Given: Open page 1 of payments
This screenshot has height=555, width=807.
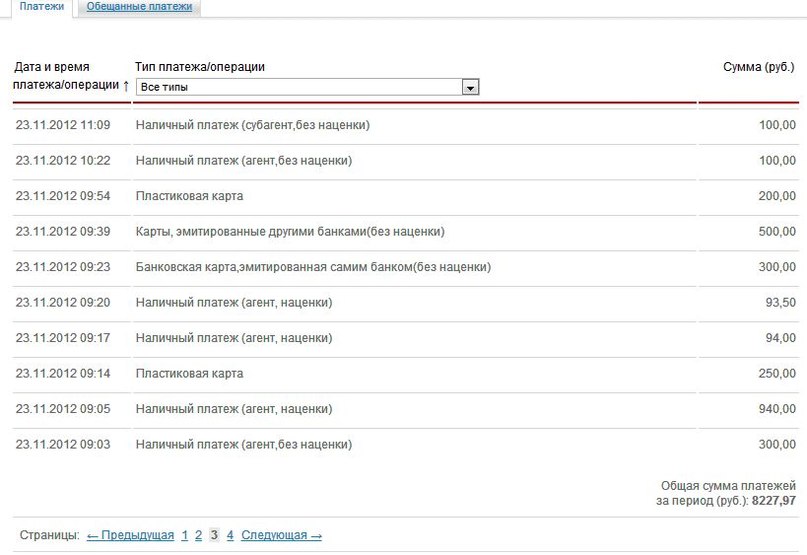Looking at the screenshot, I should click(x=185, y=535).
